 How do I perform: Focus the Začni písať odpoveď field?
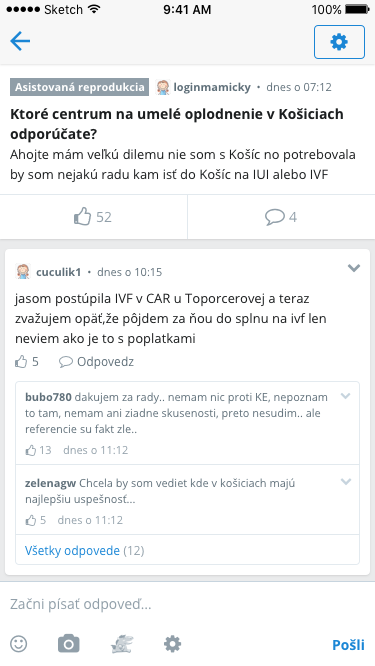(x=187, y=604)
